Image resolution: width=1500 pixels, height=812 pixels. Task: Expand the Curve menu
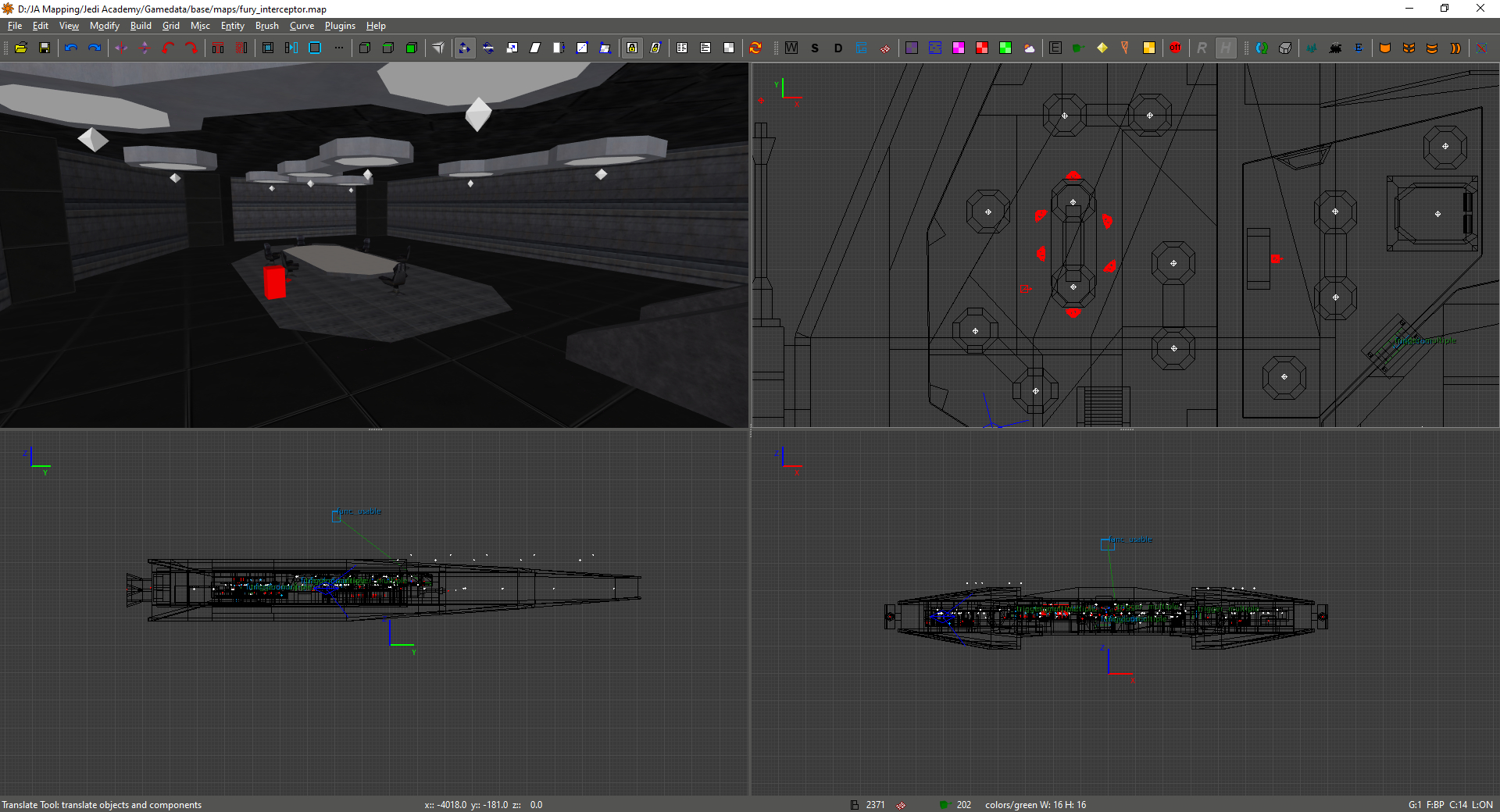(x=302, y=26)
